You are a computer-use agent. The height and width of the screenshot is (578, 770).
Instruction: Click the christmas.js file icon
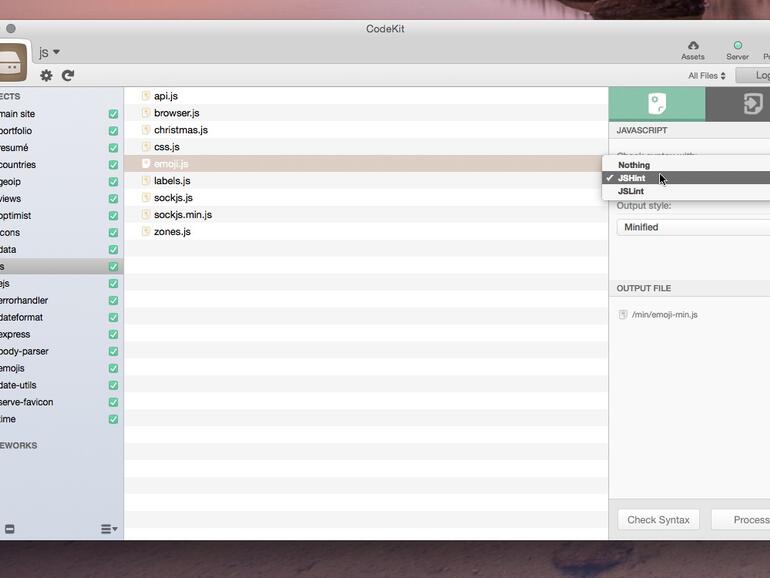tap(145, 130)
